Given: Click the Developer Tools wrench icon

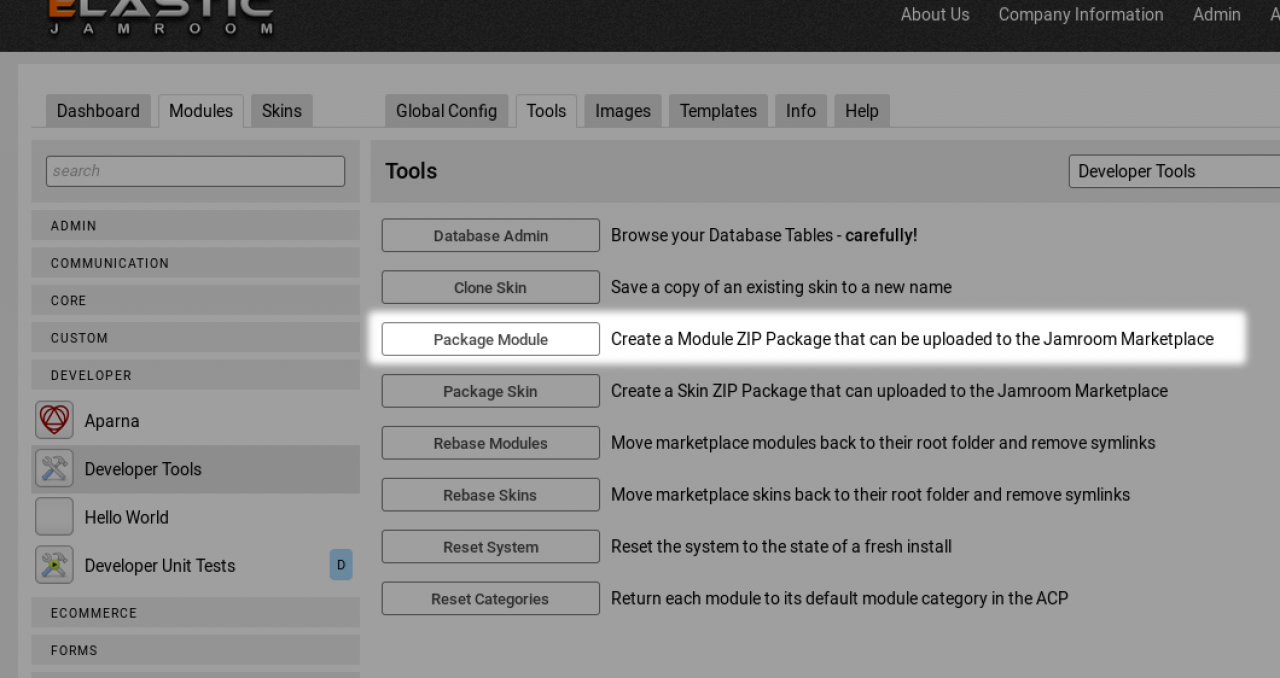Looking at the screenshot, I should click(x=54, y=468).
